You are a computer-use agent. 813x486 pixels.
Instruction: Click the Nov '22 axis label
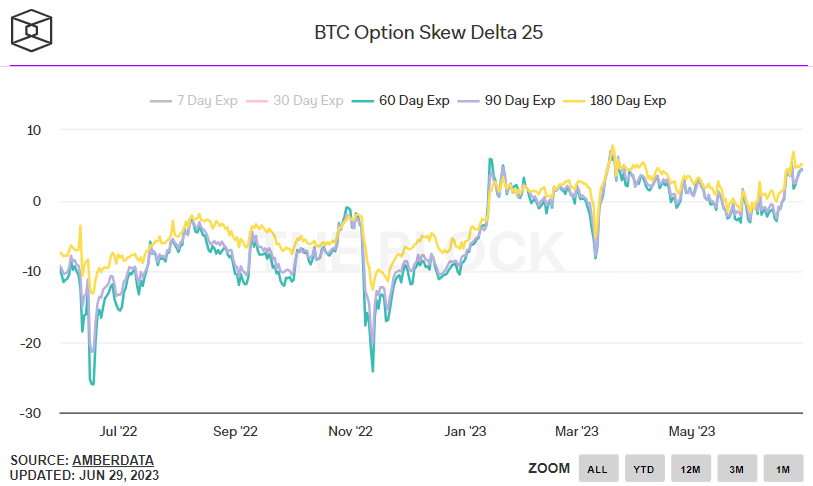(x=351, y=432)
